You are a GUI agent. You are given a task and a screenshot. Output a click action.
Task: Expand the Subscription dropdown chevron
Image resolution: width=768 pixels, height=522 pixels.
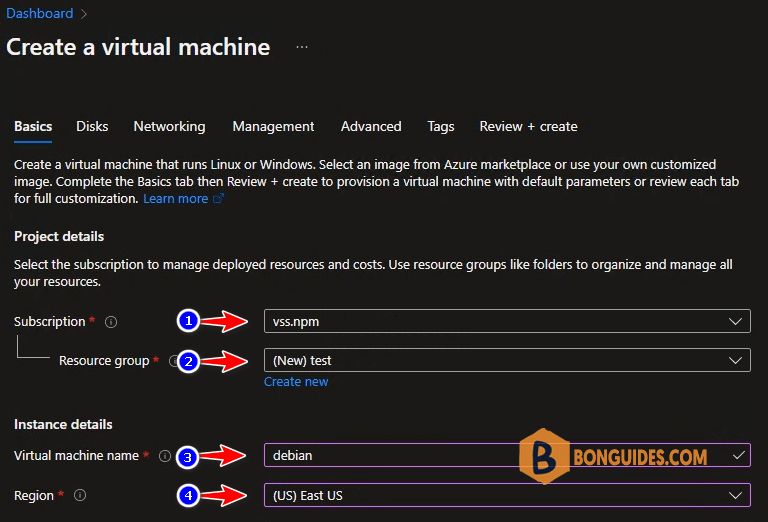point(735,322)
